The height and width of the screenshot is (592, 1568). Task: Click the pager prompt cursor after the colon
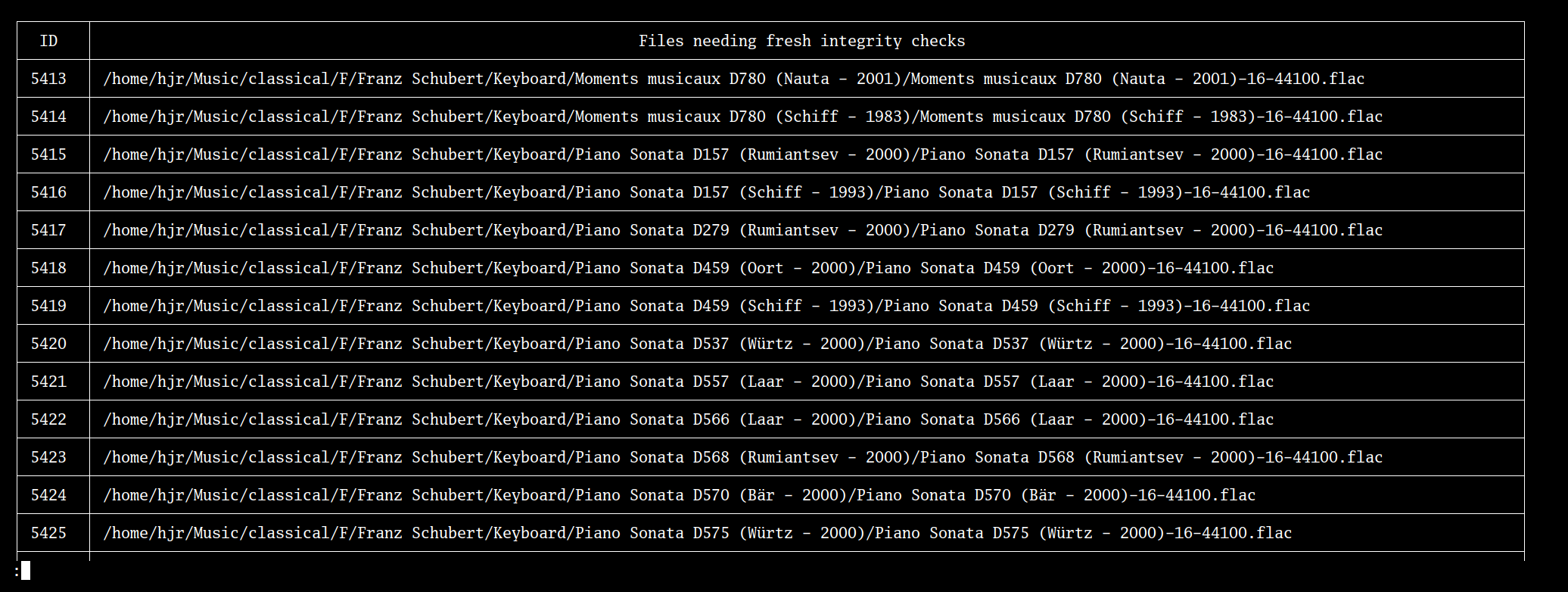26,571
